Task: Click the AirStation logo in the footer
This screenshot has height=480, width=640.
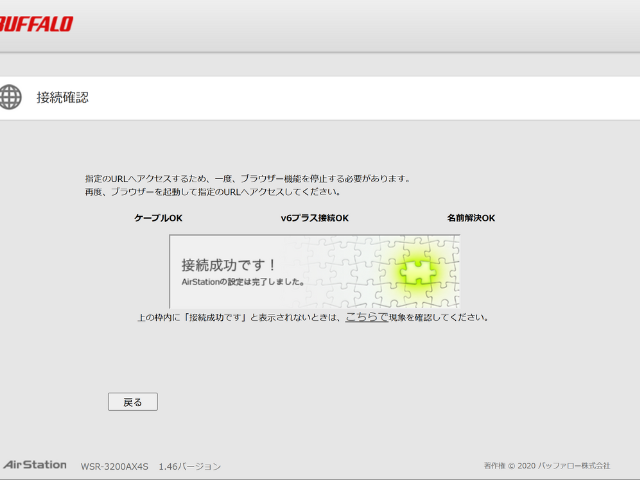Action: point(35,465)
